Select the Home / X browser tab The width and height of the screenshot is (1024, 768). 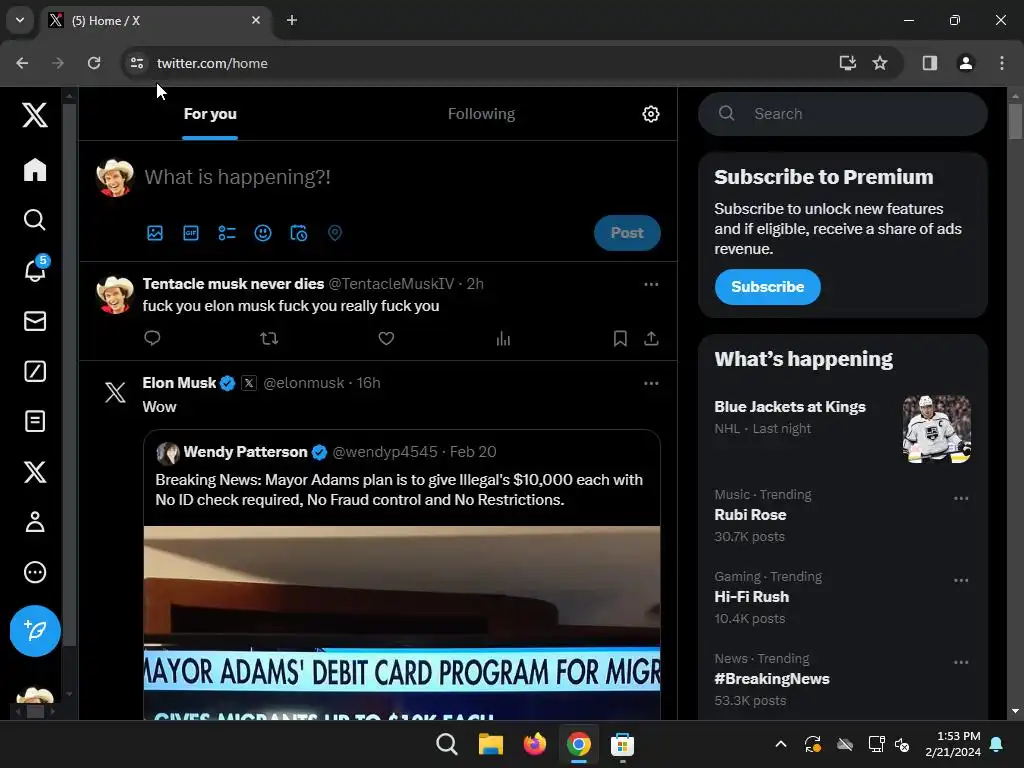pyautogui.click(x=157, y=21)
